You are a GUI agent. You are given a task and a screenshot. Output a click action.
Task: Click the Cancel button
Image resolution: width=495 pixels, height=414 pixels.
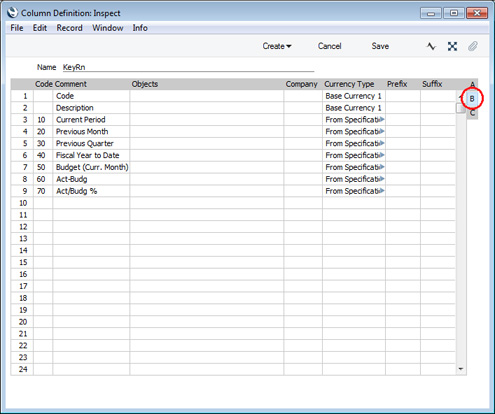329,46
